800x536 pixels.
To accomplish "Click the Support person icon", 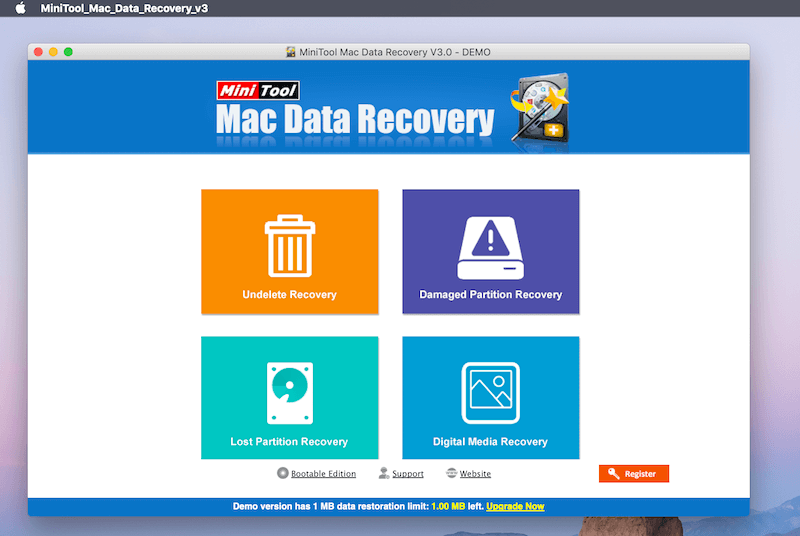I will click(384, 473).
